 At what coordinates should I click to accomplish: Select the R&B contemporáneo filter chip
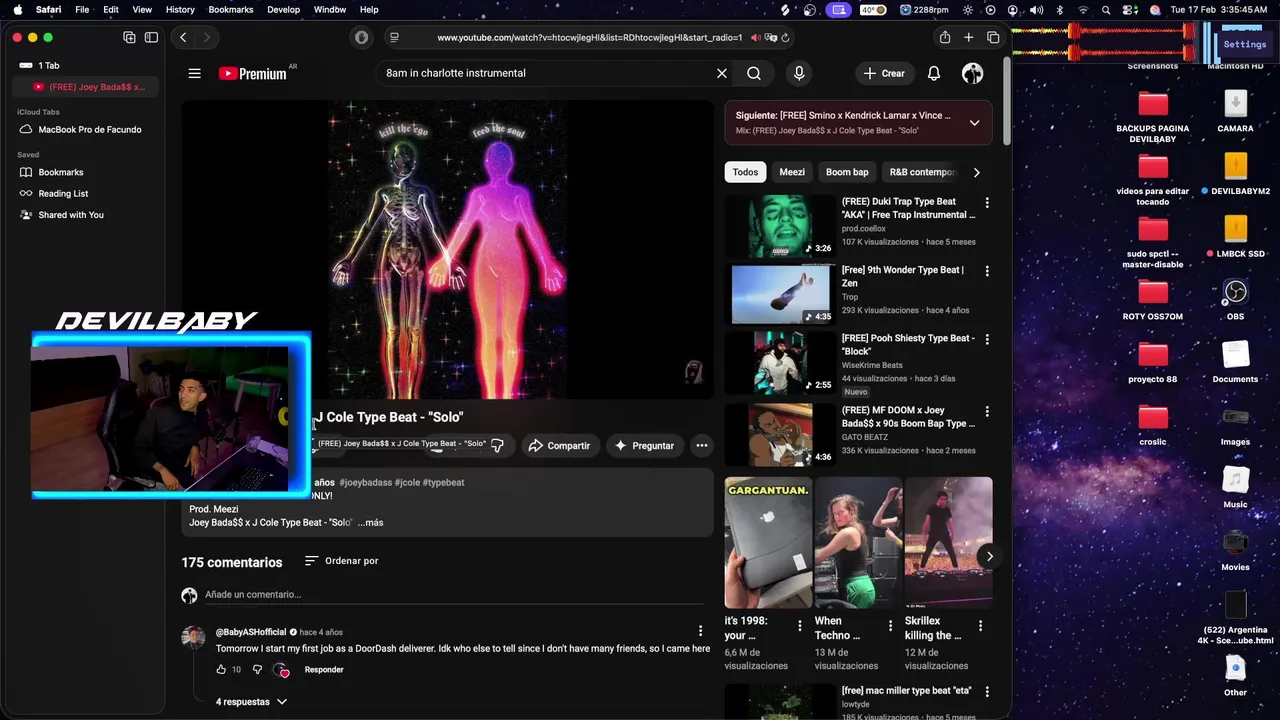(x=922, y=172)
